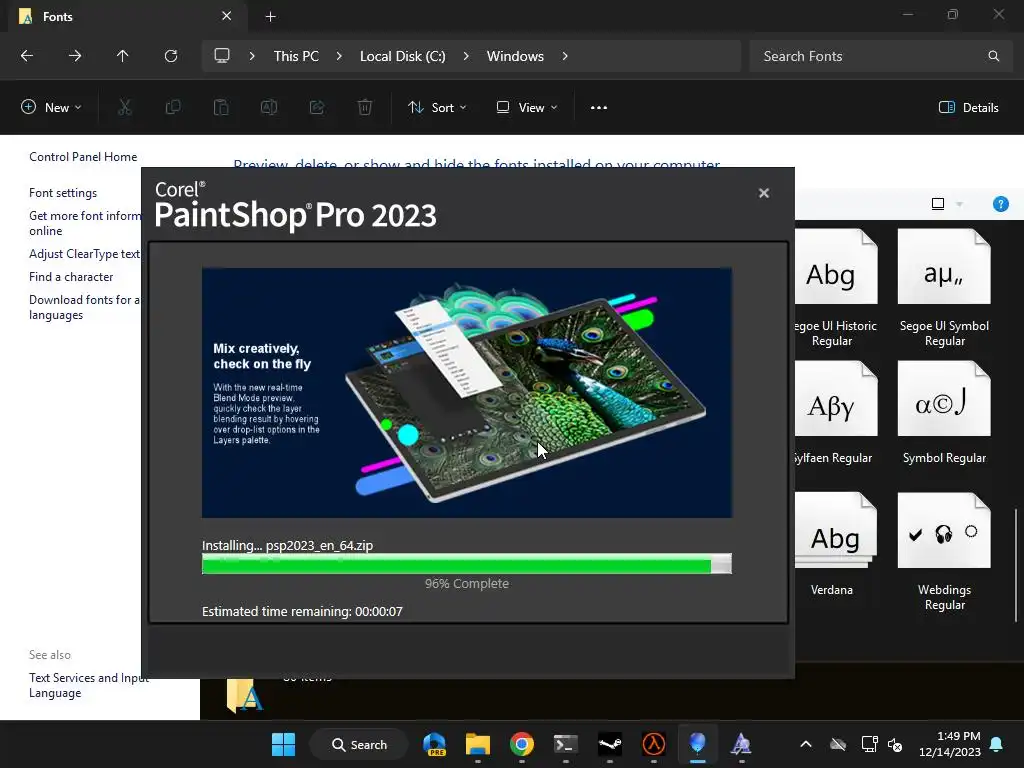Toggle the Details pane
The width and height of the screenshot is (1024, 768).
[x=968, y=108]
